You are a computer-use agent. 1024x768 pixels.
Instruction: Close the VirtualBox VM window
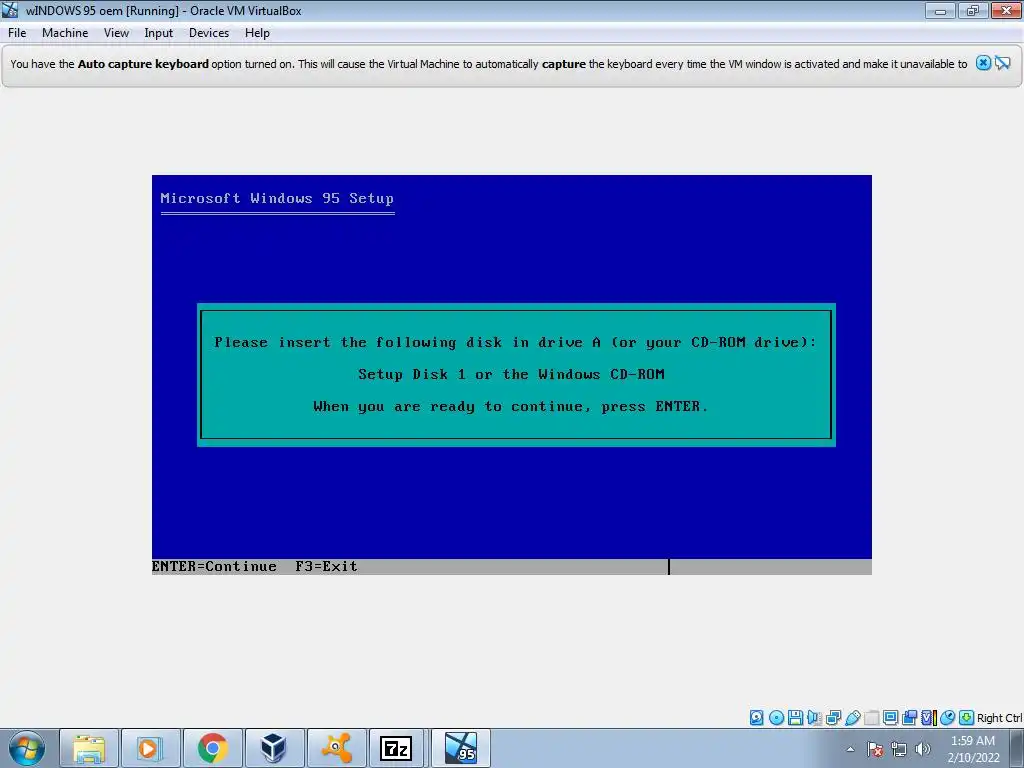tap(1006, 10)
